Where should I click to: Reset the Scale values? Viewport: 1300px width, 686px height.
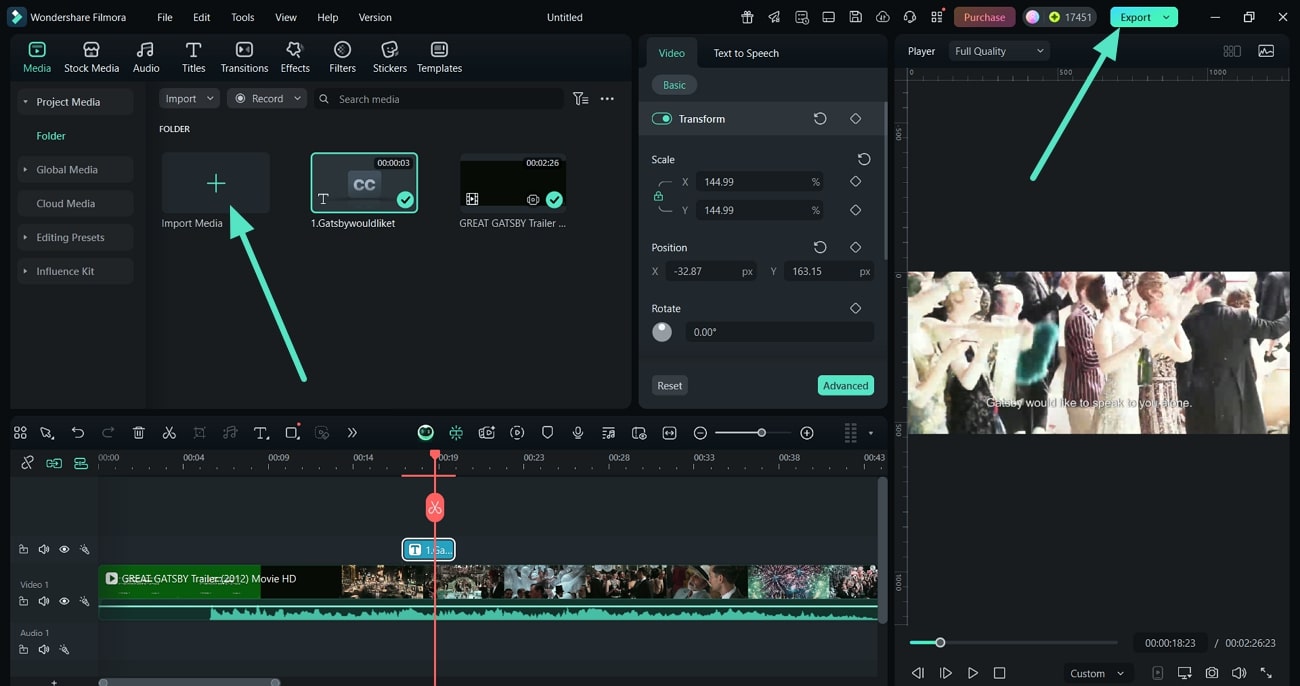click(x=864, y=159)
